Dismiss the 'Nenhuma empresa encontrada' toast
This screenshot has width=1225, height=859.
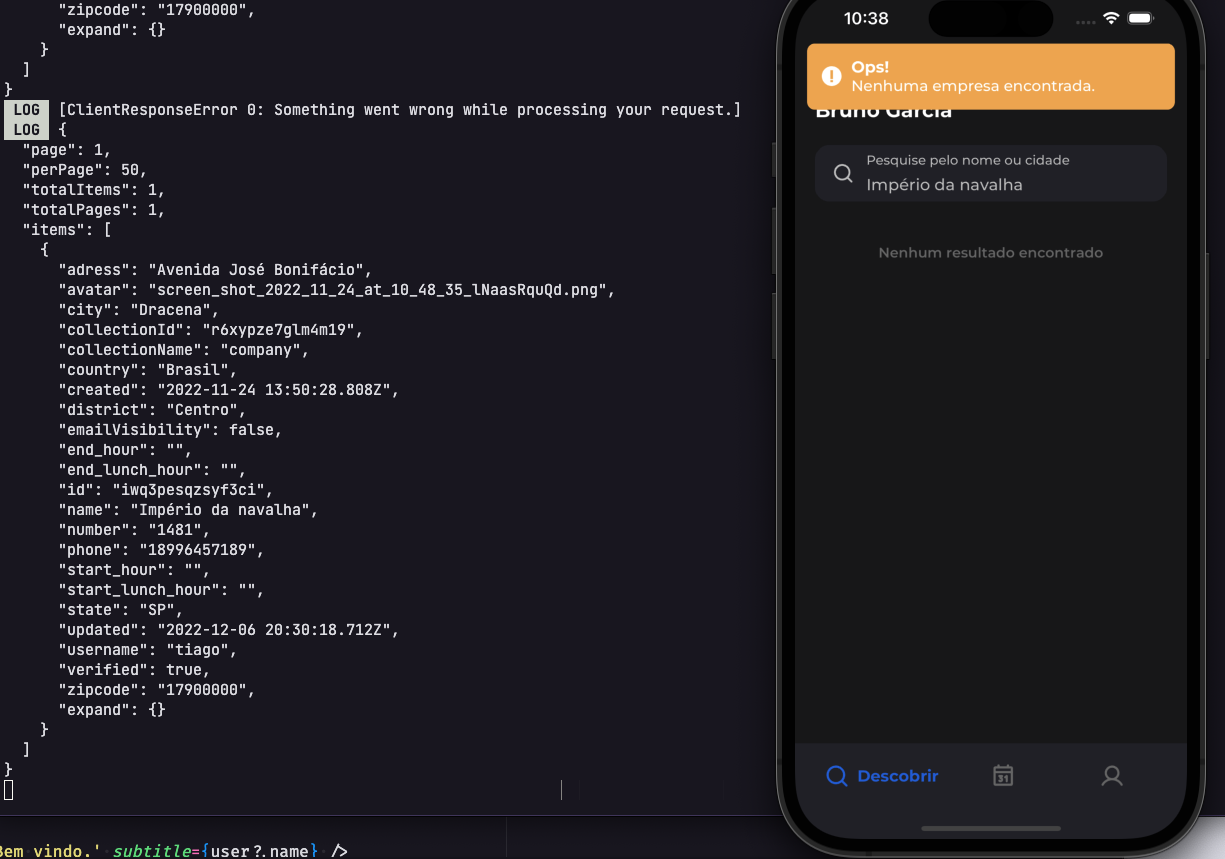991,76
